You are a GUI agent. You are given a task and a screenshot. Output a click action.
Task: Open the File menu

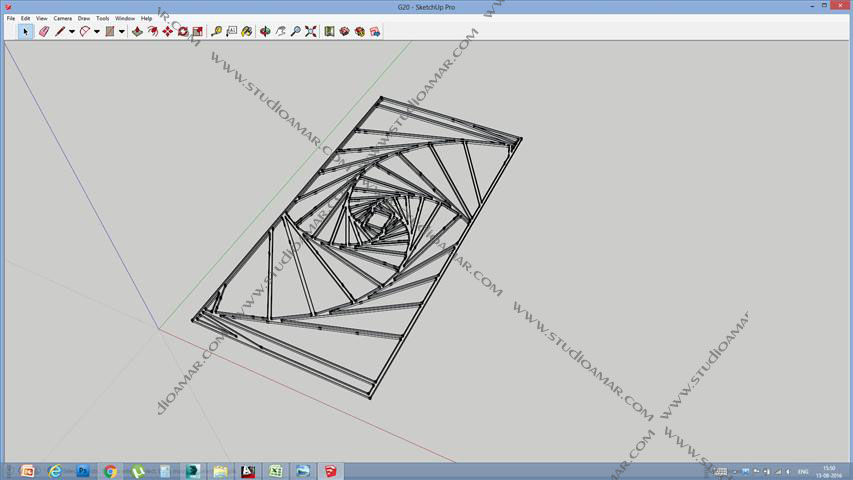[x=11, y=18]
